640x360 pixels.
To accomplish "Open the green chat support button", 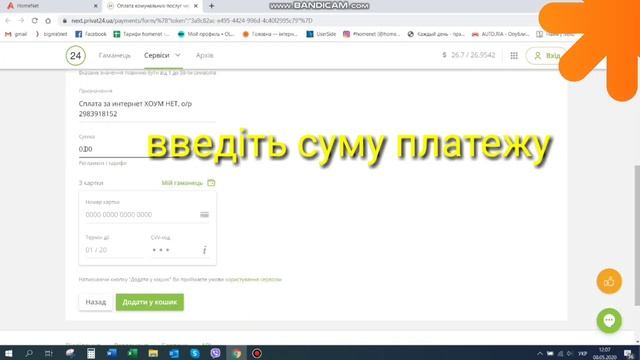I will pyautogui.click(x=609, y=320).
